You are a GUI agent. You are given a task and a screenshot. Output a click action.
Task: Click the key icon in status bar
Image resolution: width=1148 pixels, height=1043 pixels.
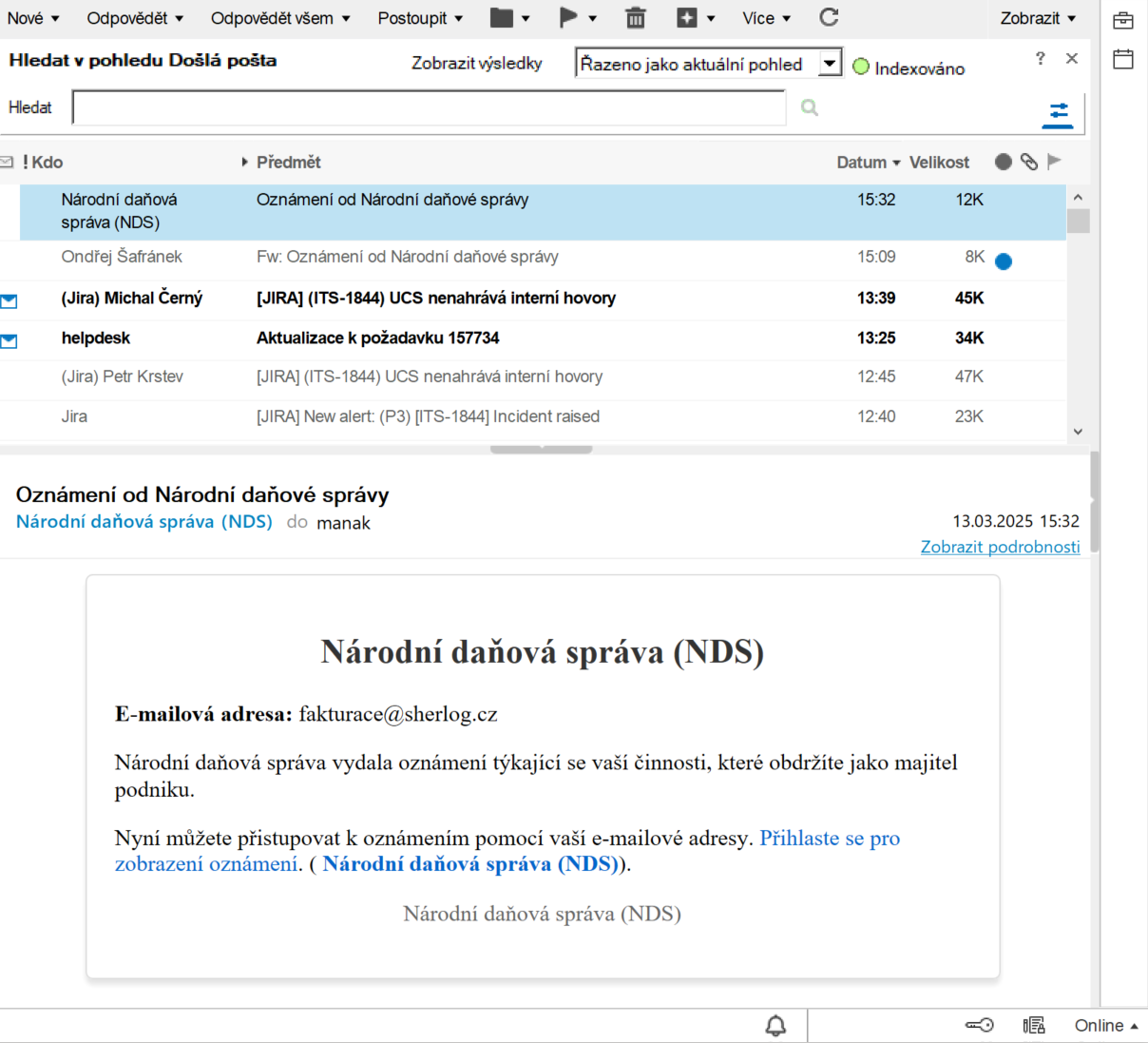click(x=979, y=1025)
